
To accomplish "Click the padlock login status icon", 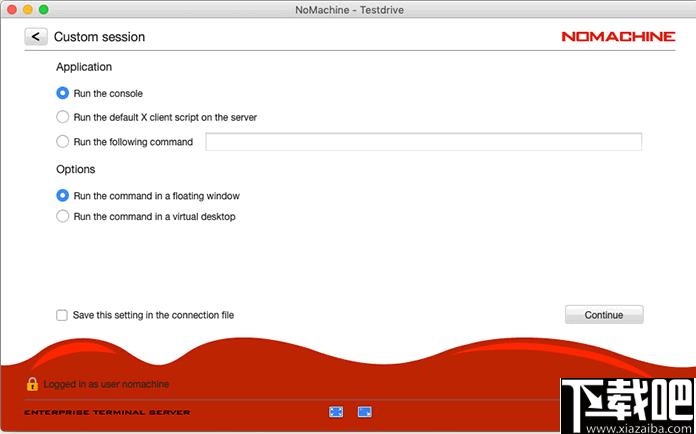I will [32, 384].
